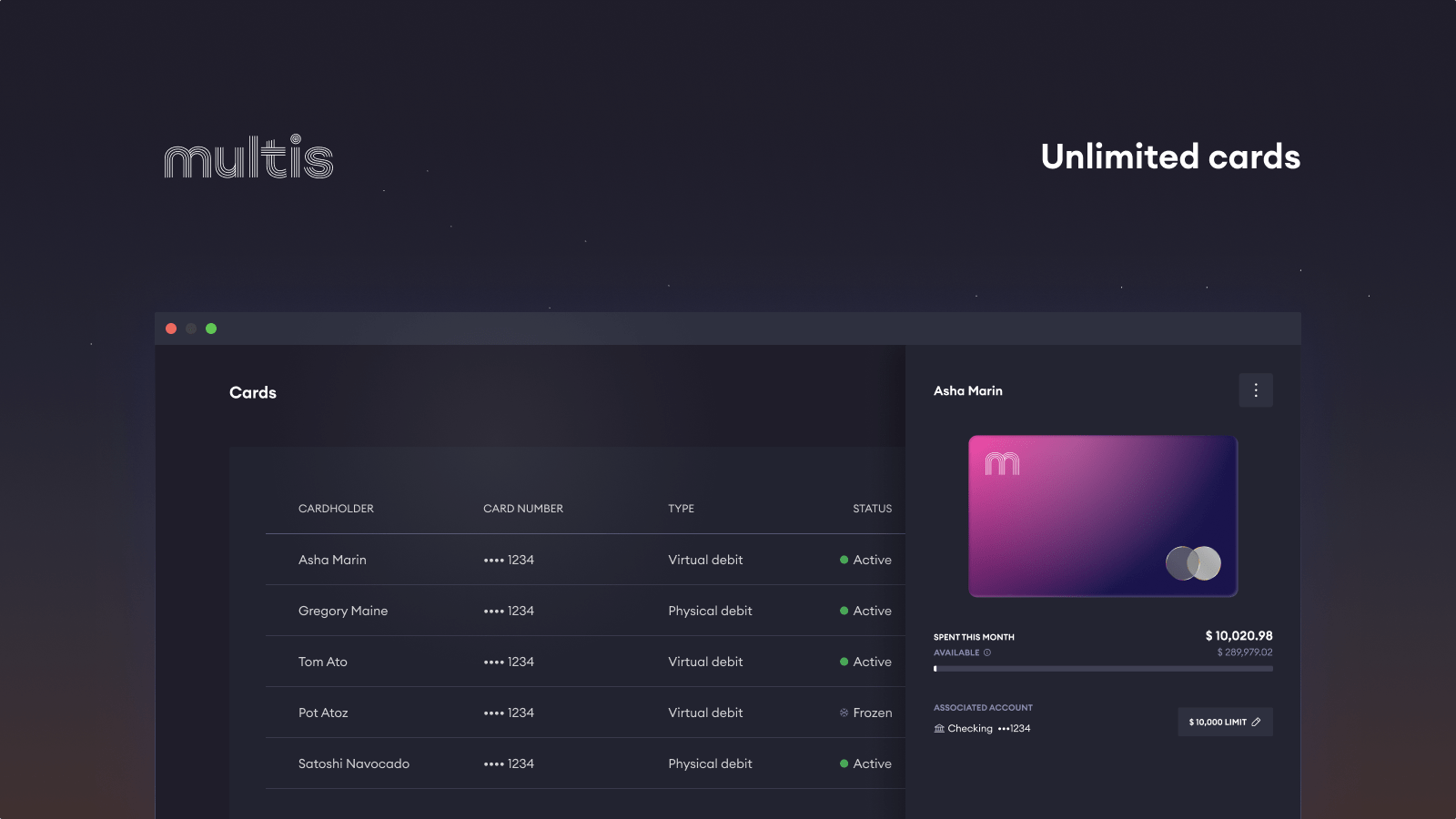Open the three-dot menu beside Asha Marin
The image size is (1456, 819).
point(1256,389)
